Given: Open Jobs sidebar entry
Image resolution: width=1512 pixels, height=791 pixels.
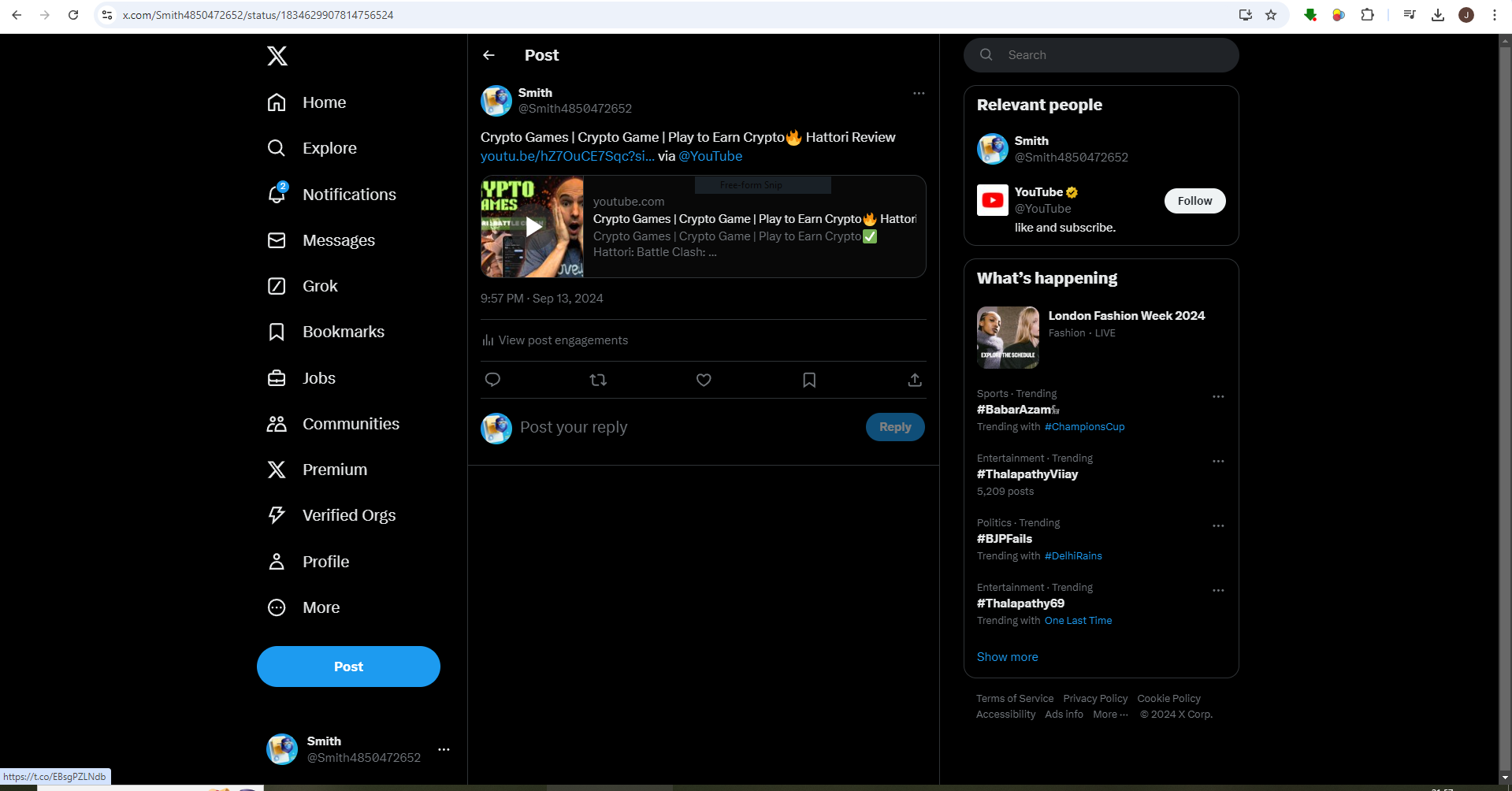Looking at the screenshot, I should point(302,378).
